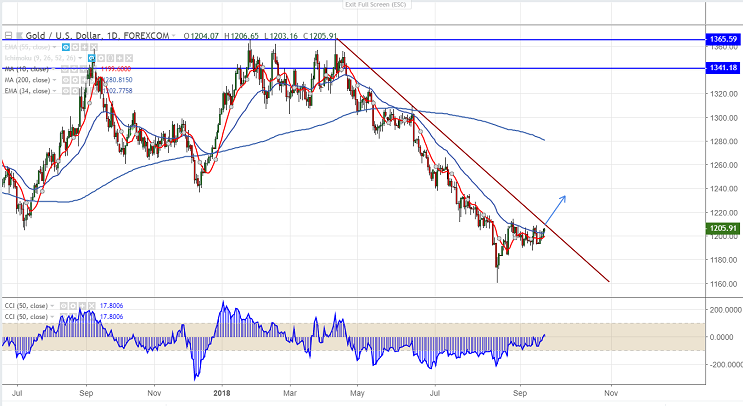The width and height of the screenshot is (743, 406).
Task: Click the EMA (34, close) value 1202.7758
Action: coord(117,91)
